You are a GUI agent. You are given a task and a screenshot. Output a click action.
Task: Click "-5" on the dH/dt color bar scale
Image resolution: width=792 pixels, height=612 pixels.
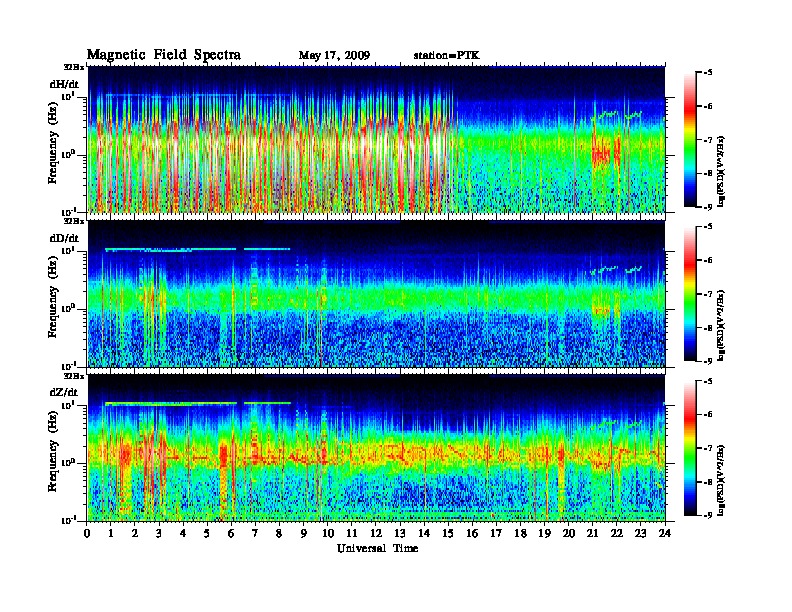click(x=708, y=73)
